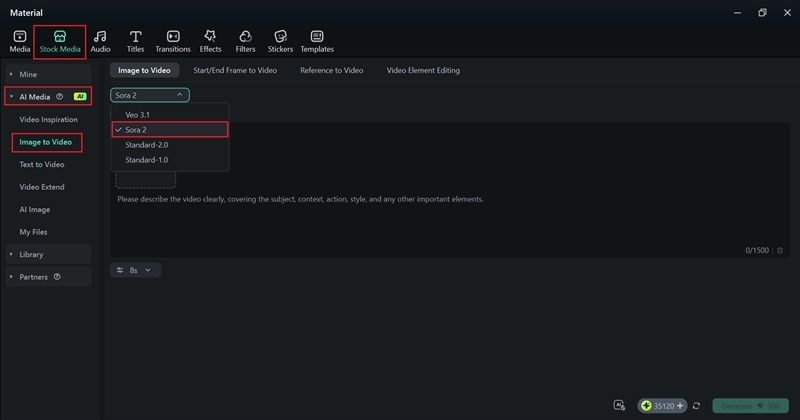Open the Effects icon
Screen dimensions: 800x420
click(210, 36)
